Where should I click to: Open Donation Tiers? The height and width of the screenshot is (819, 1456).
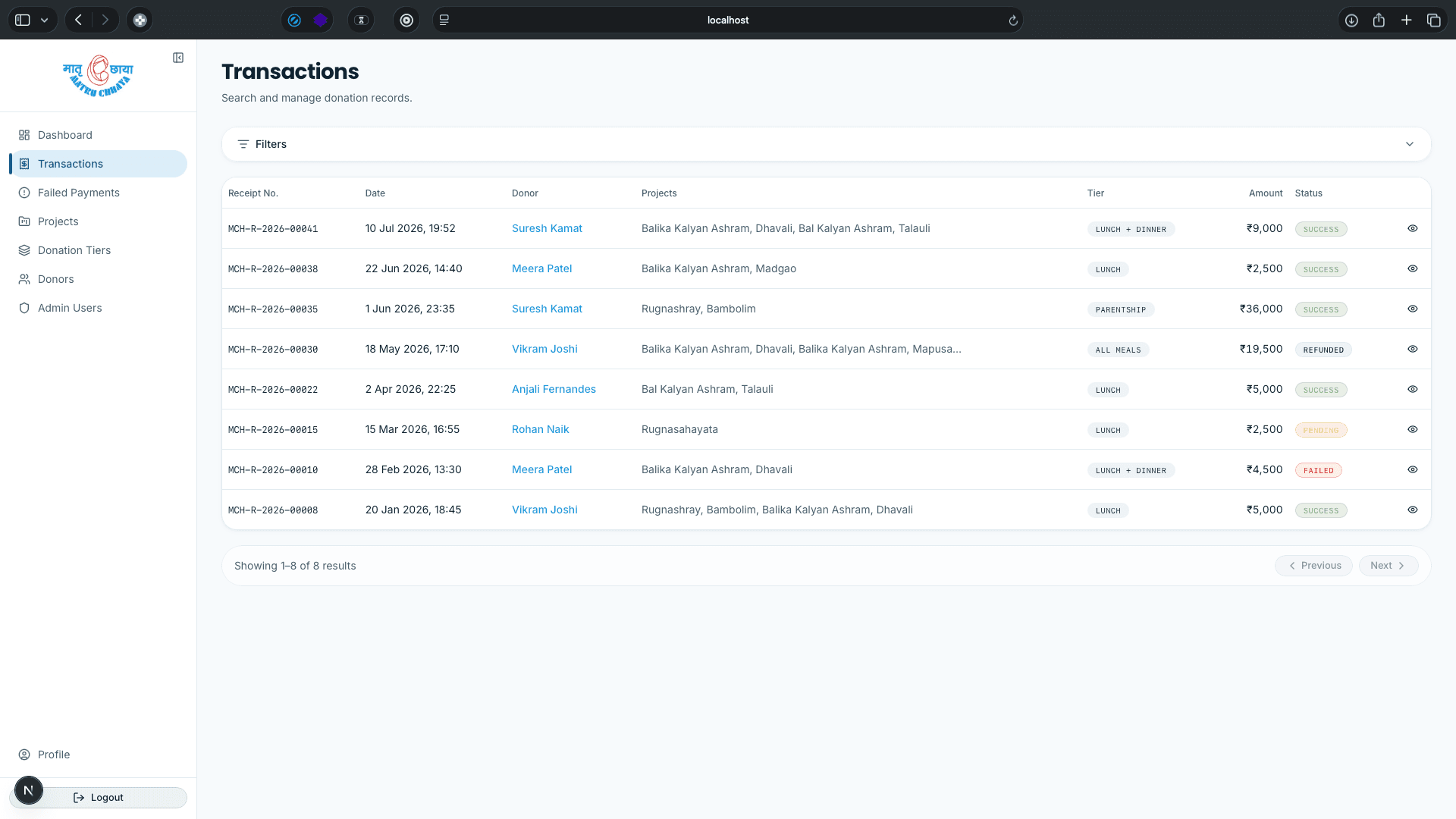(98, 250)
